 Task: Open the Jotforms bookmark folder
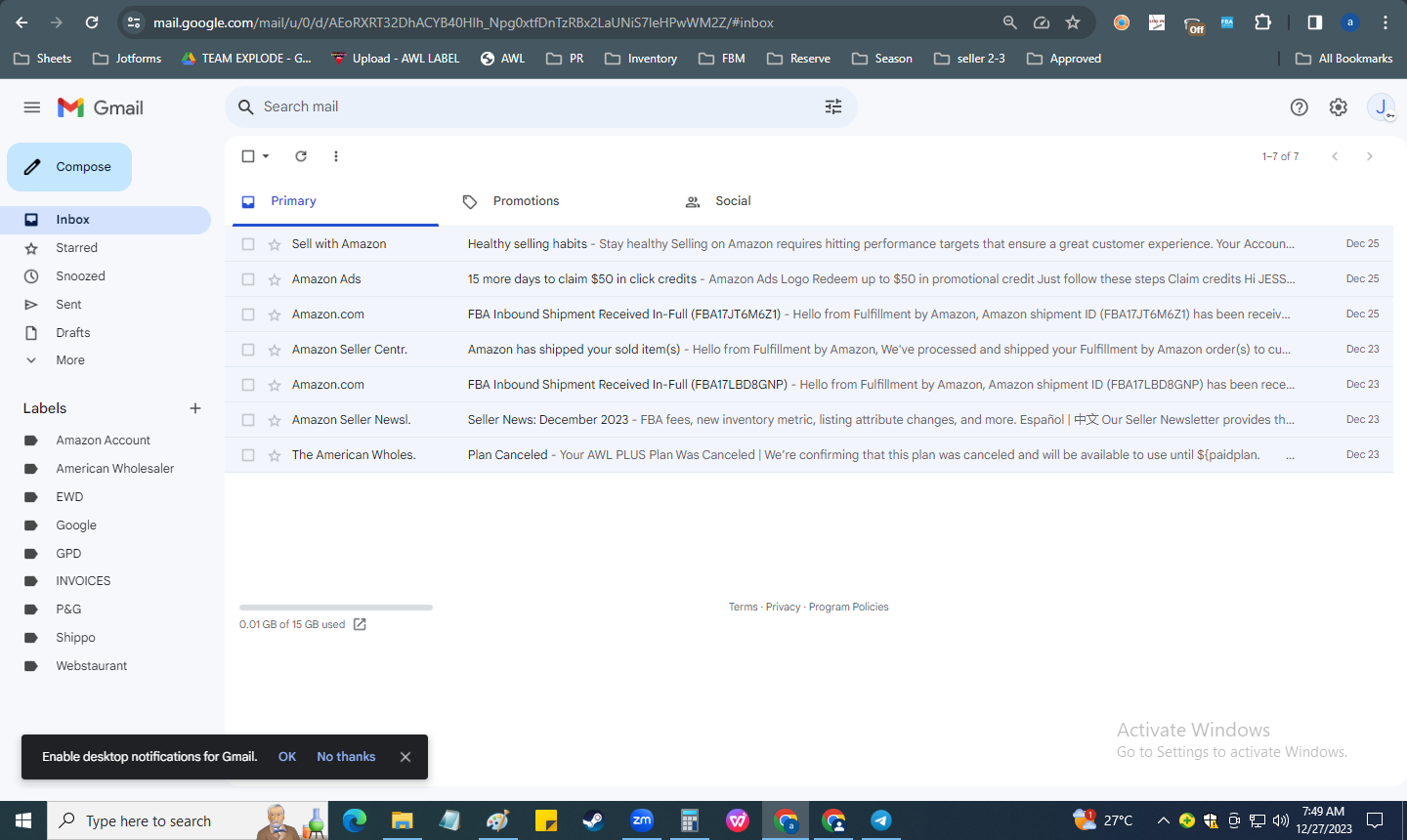127,59
